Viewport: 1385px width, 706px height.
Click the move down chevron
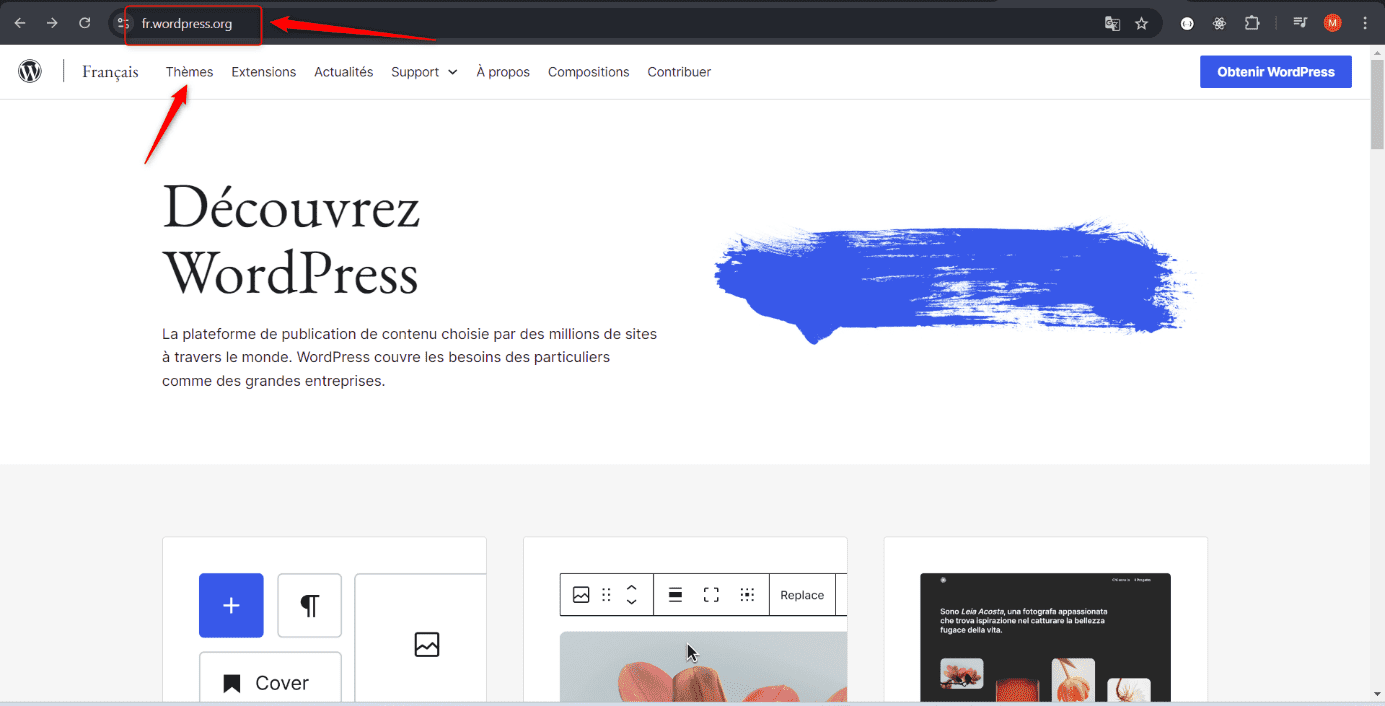(x=631, y=602)
